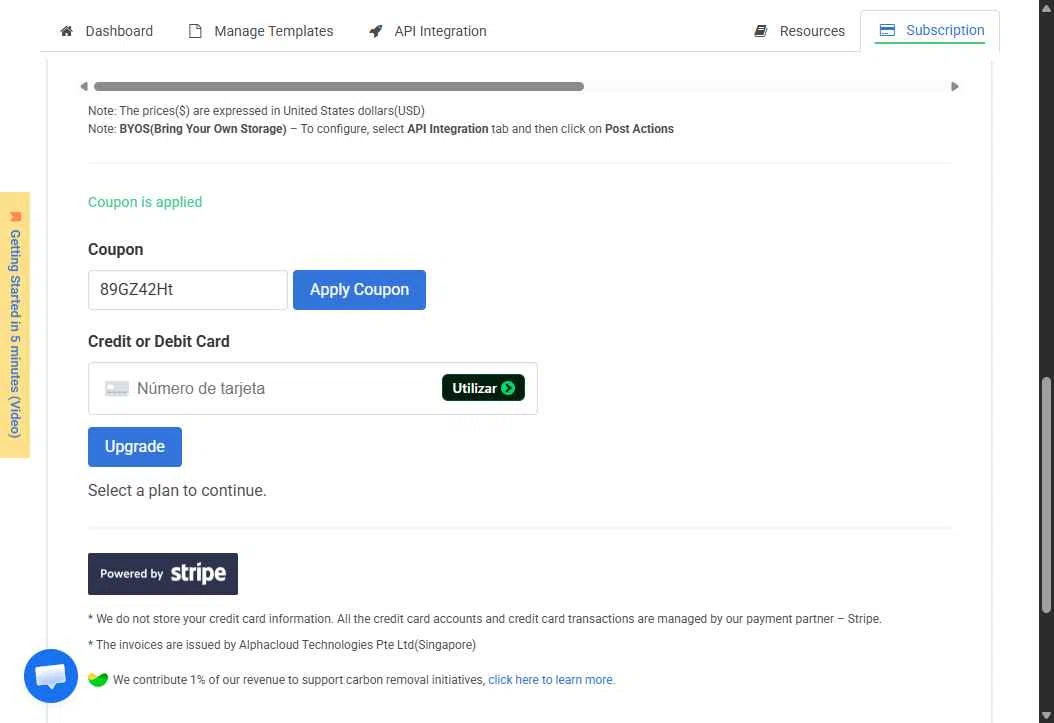
Task: Click the Resources book icon
Action: 760,31
